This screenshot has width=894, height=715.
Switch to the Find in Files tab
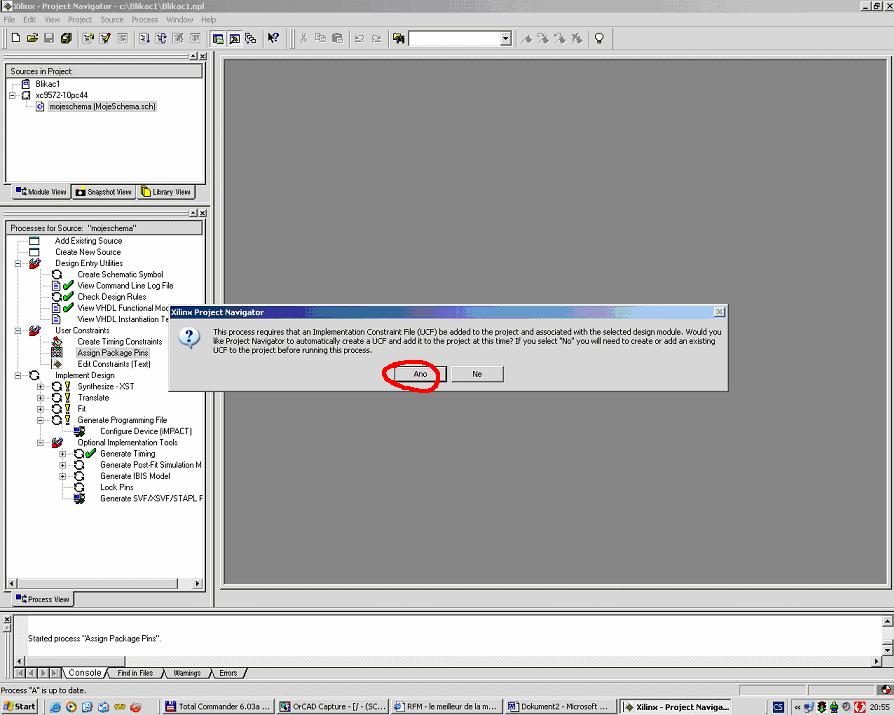(135, 673)
